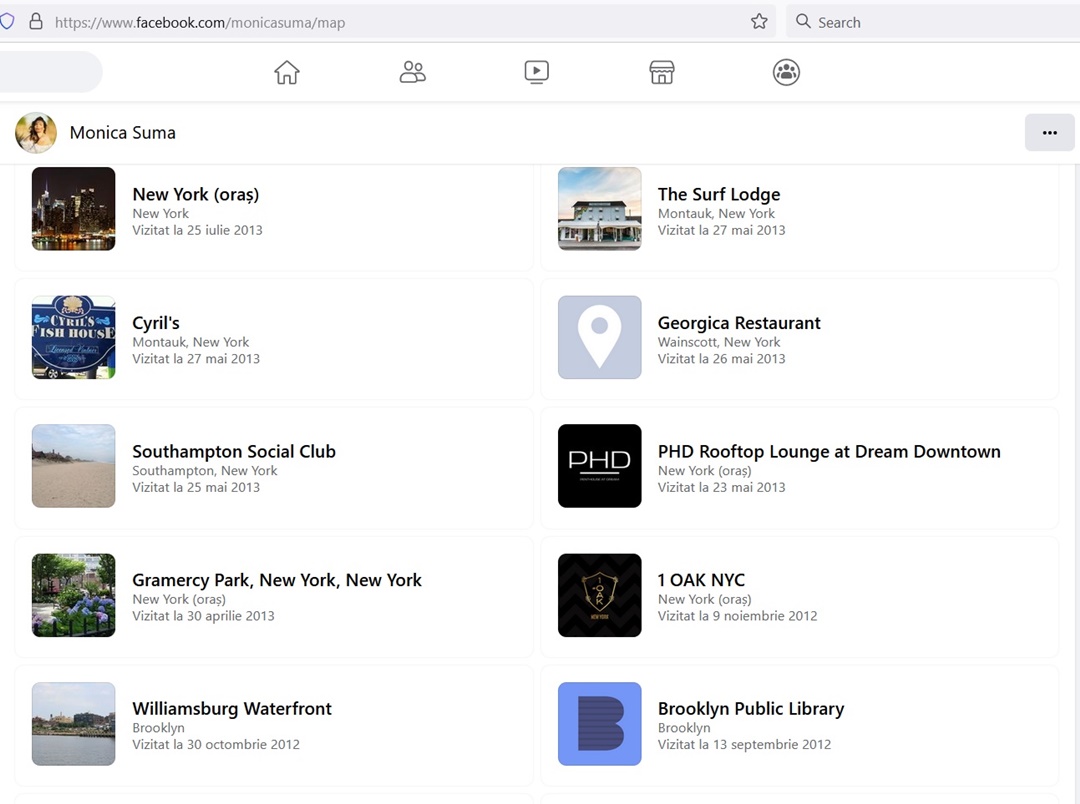Viewport: 1080px width, 804px height.
Task: Open the Marketplace icon
Action: 662,72
